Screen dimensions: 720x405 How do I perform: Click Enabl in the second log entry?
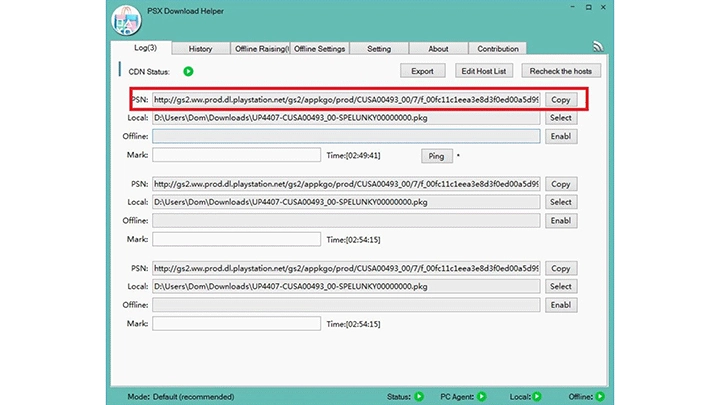561,221
